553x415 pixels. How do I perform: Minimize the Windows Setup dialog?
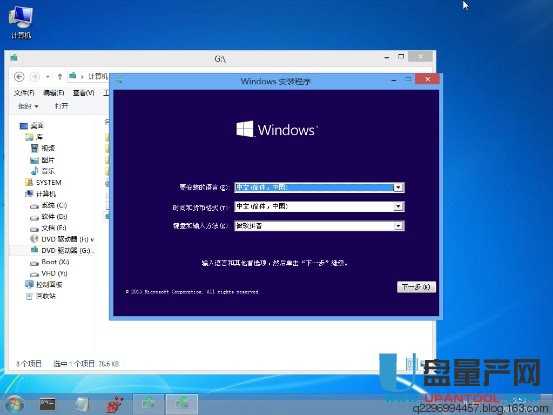point(394,80)
